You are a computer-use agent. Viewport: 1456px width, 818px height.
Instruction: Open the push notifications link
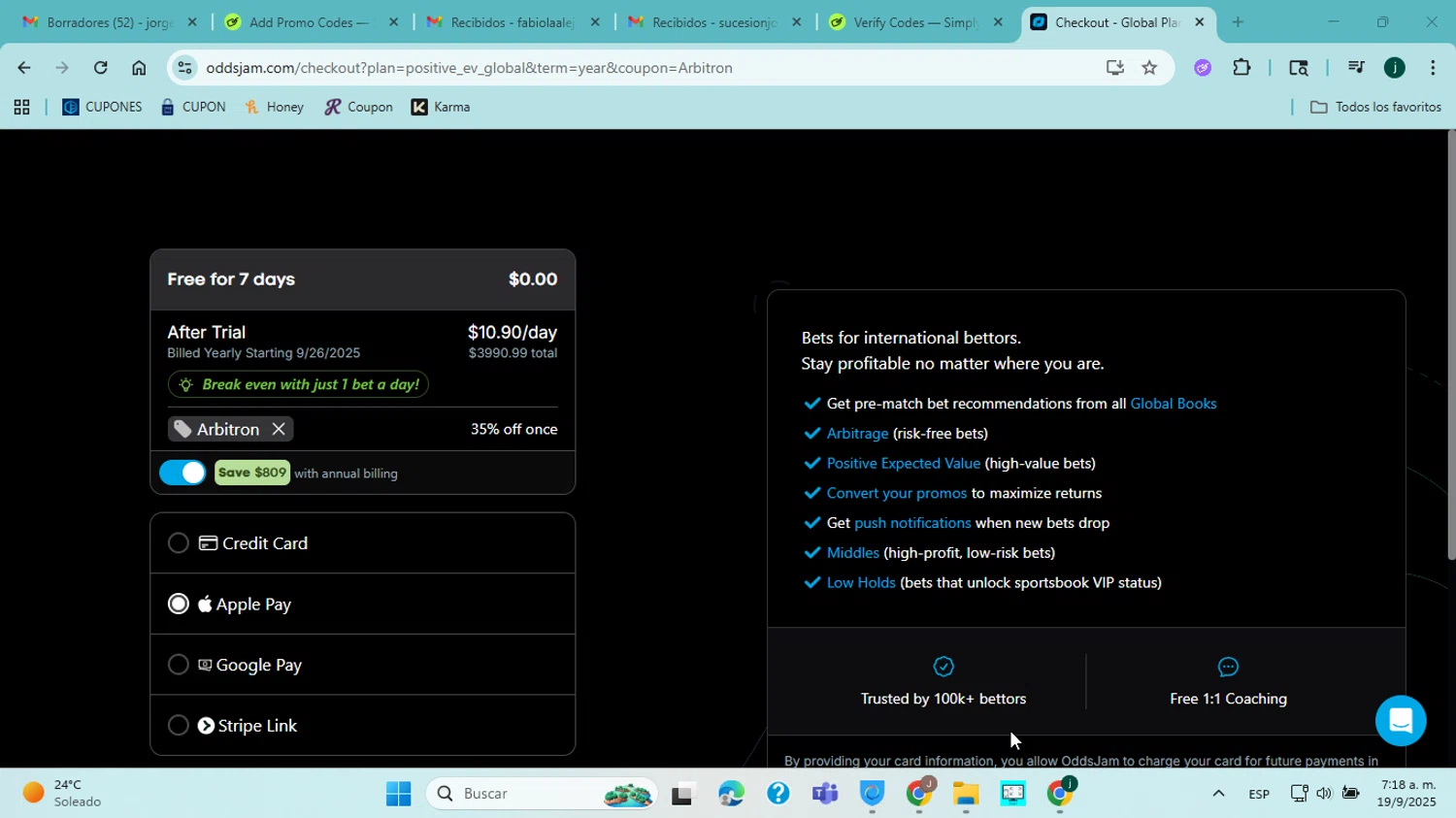point(912,523)
